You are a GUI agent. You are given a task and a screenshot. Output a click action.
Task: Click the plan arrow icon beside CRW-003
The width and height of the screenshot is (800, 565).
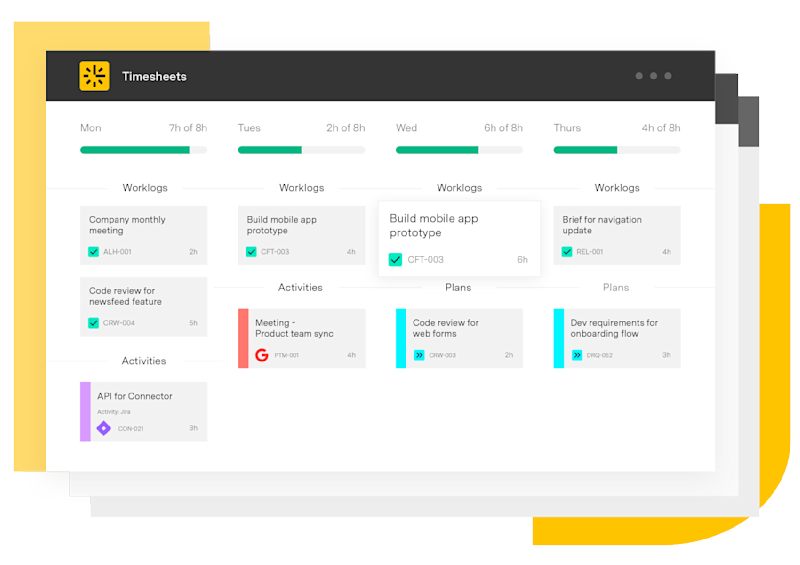(419, 355)
